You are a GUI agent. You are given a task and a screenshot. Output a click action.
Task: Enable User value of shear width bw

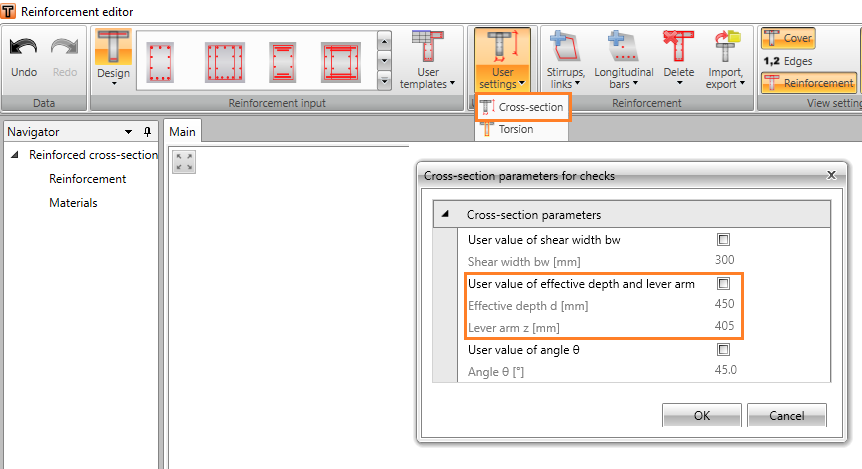(723, 240)
